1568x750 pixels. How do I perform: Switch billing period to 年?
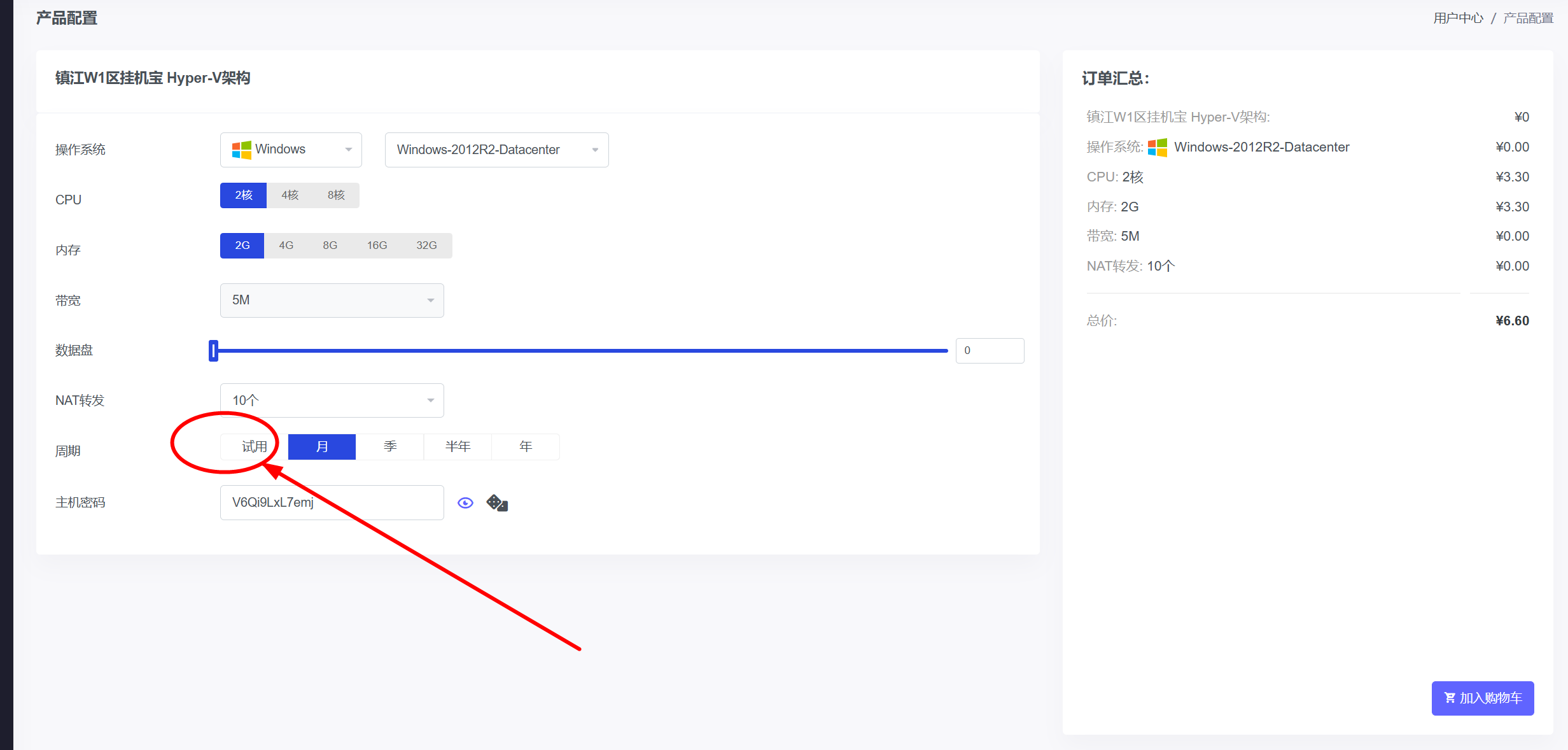tap(526, 447)
